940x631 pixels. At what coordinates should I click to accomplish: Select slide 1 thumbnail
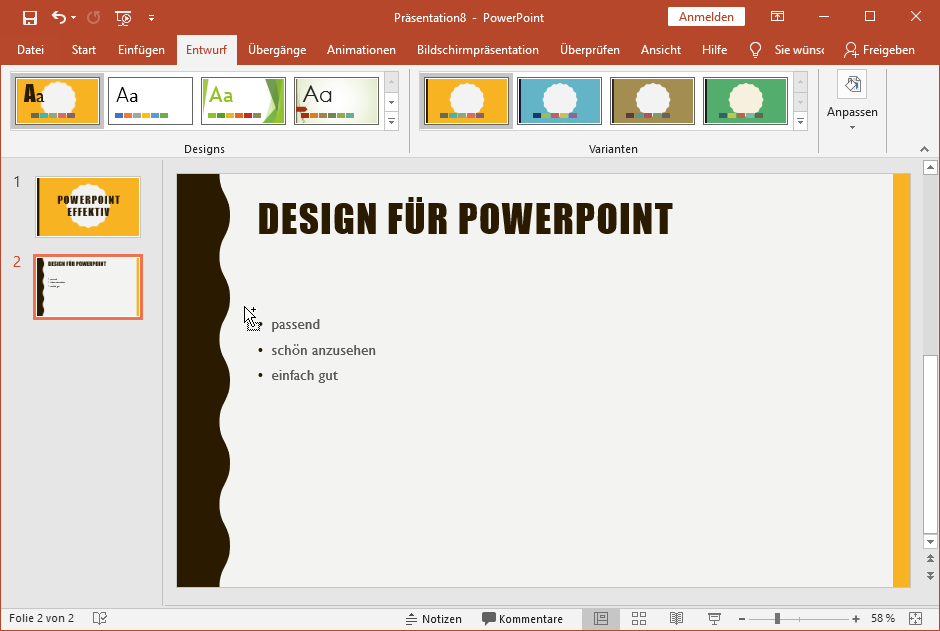(88, 207)
